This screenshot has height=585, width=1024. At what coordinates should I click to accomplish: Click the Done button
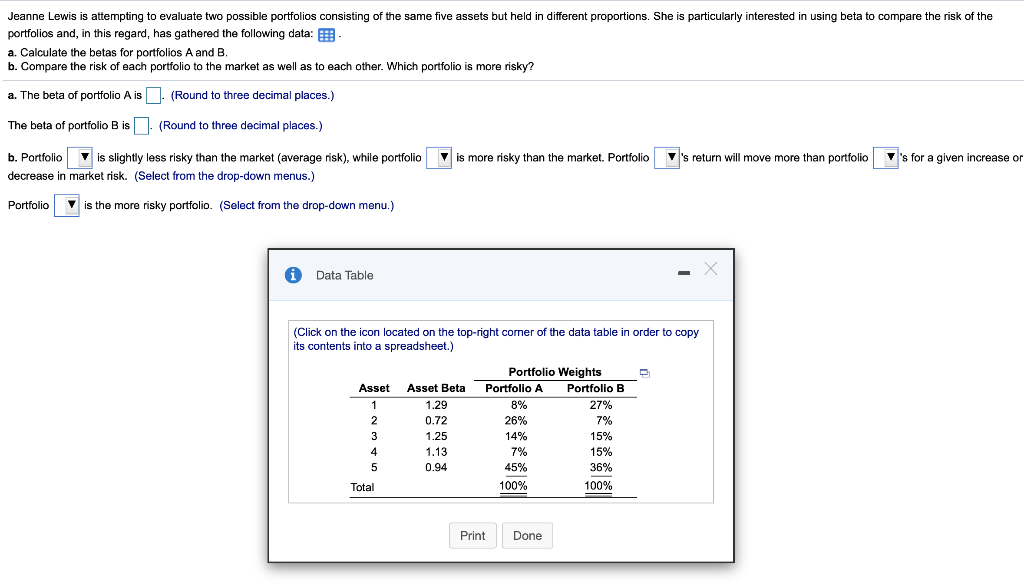coord(527,535)
